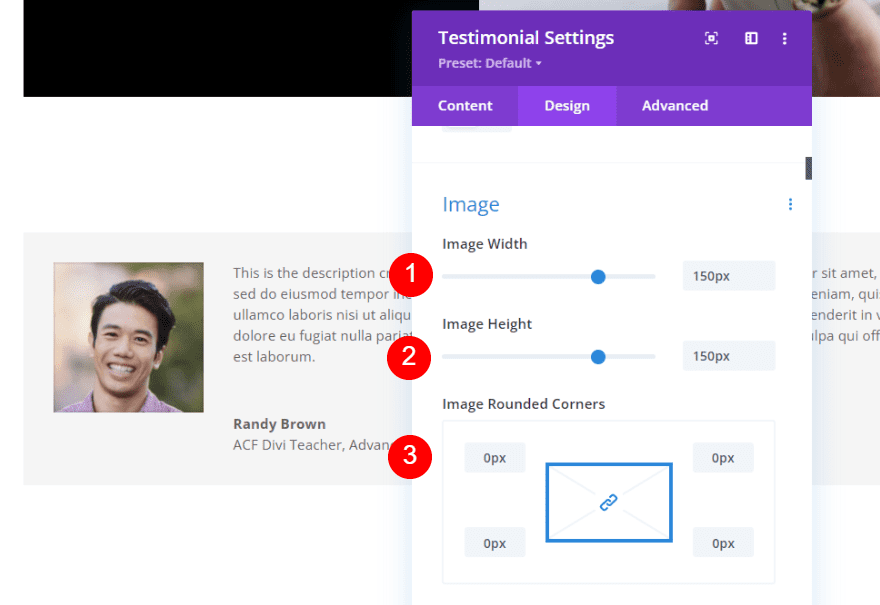The image size is (880, 605).
Task: Adjust the Image Height slider handle
Action: coord(597,356)
